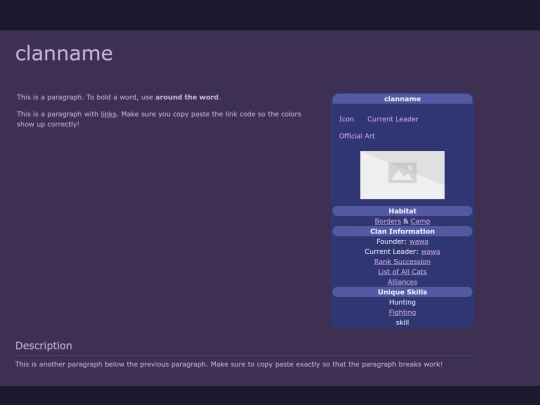540x405 pixels.
Task: Click the Habitat section header bar
Action: coord(402,211)
